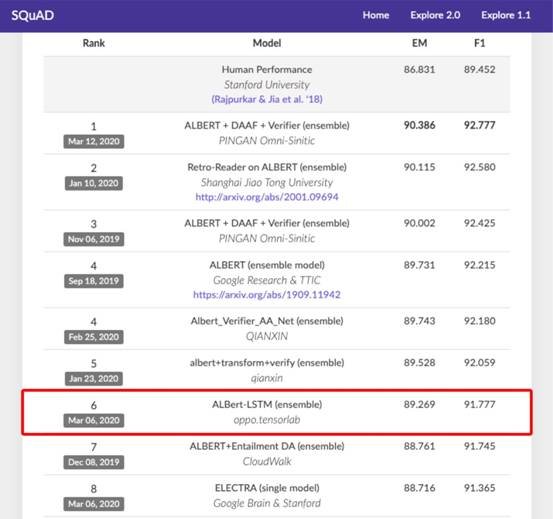Select F1 score 92.425
Image resolution: width=553 pixels, height=519 pixels.
pyautogui.click(x=480, y=223)
